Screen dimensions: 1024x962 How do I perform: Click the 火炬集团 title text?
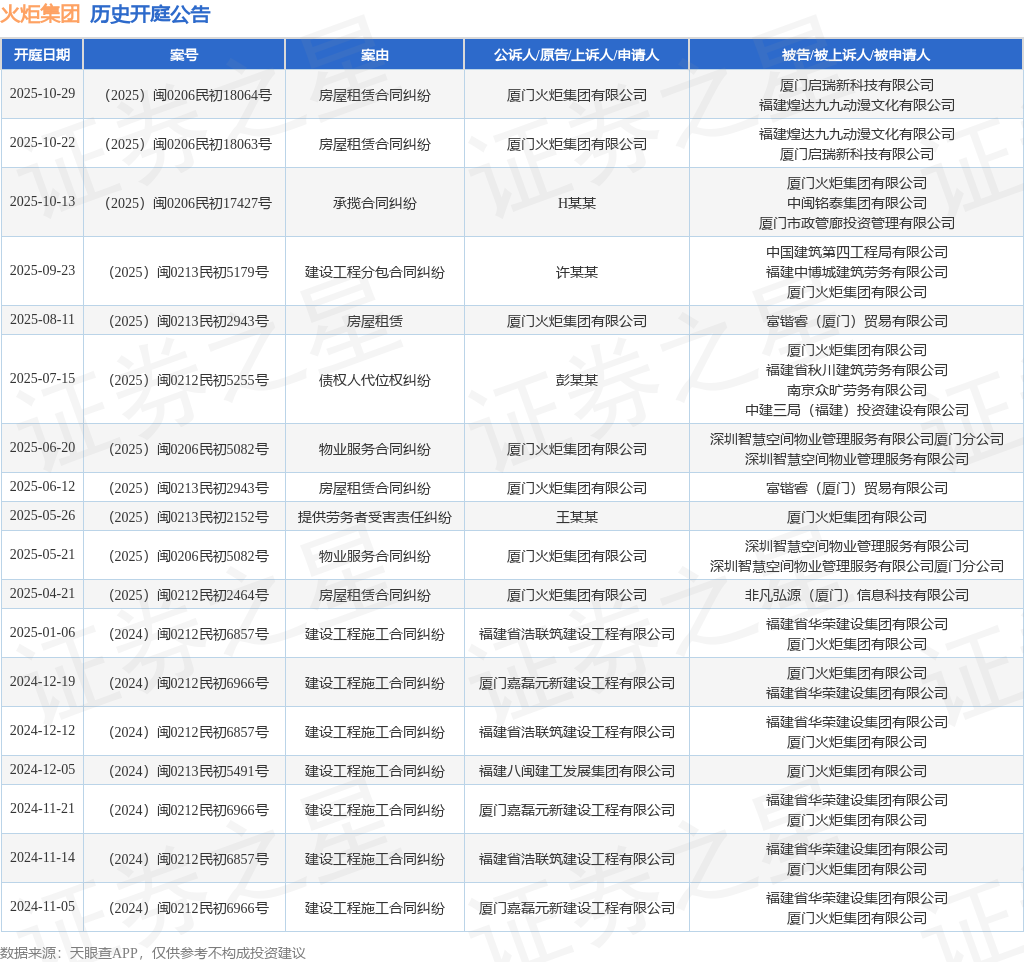click(x=40, y=14)
